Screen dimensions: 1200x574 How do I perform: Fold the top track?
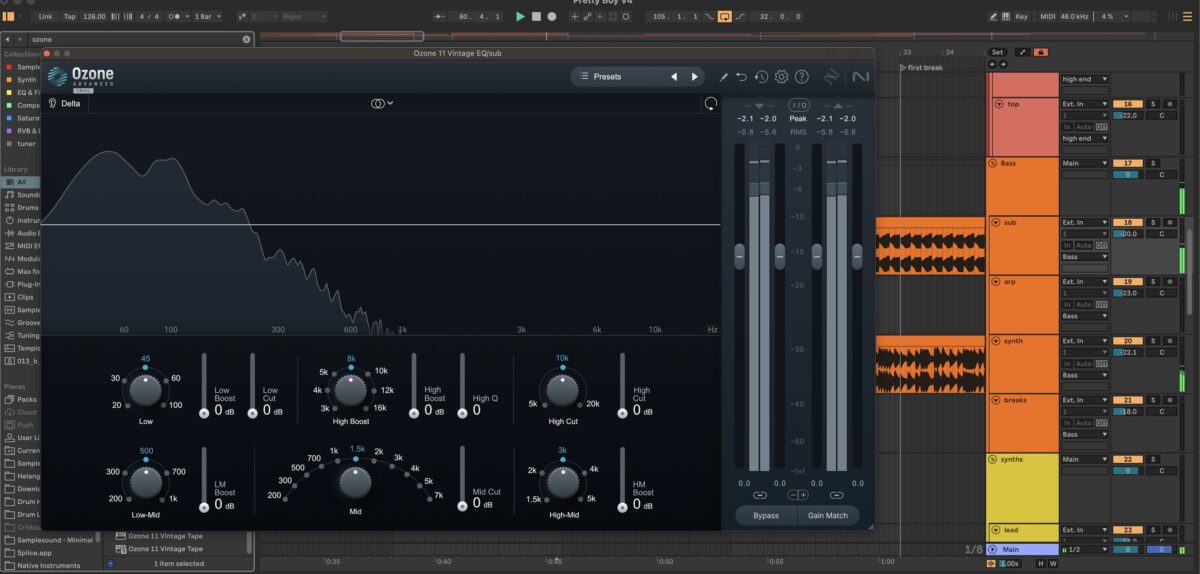pyautogui.click(x=998, y=104)
